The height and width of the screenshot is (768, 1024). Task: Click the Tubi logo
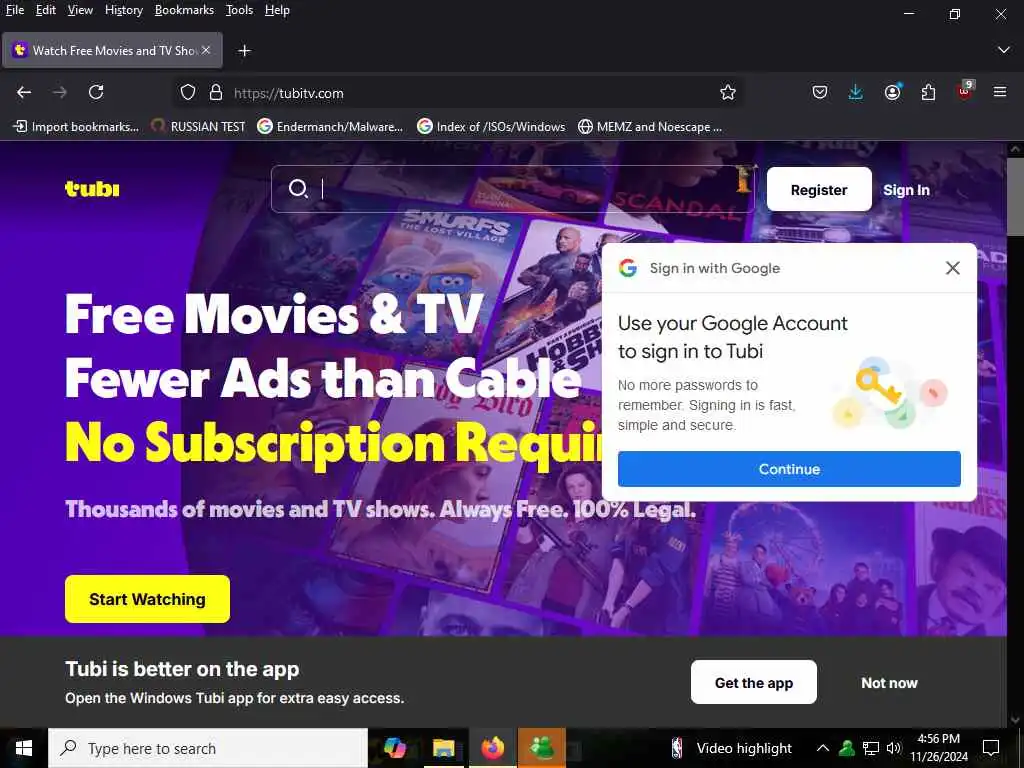92,189
